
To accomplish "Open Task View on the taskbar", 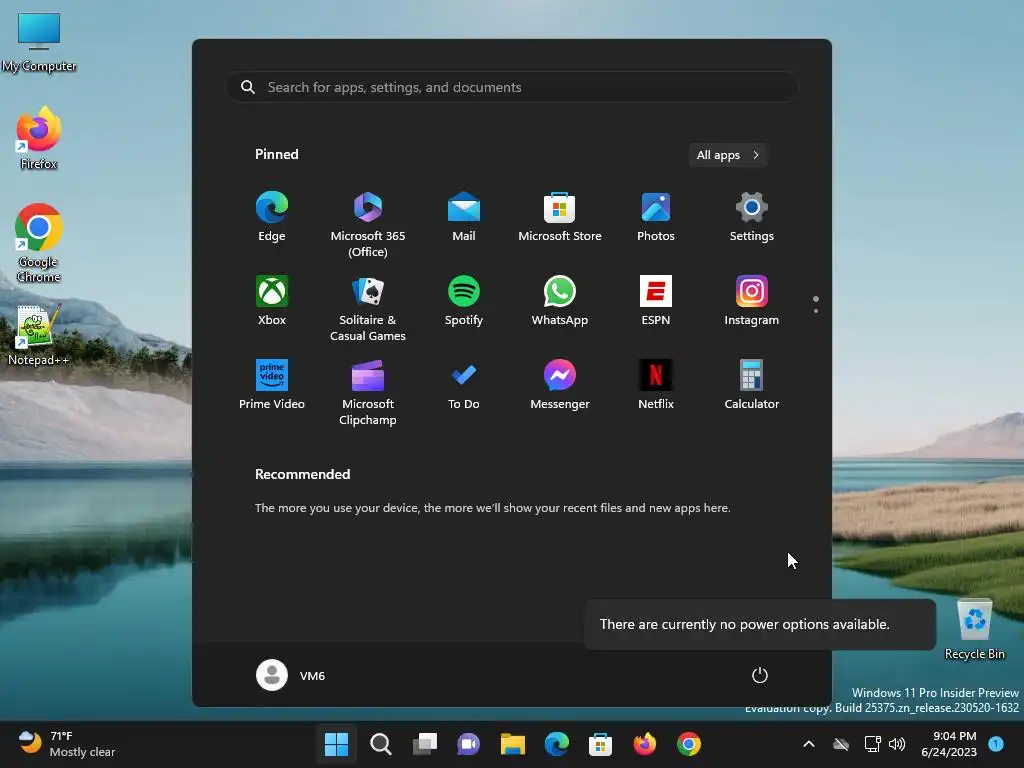I will point(424,744).
